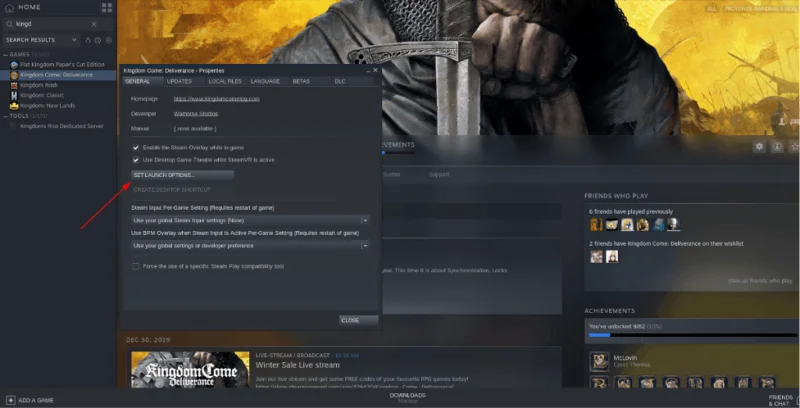Enable Force Steam Play compatibility tool checkbox
This screenshot has height=408, width=800.
point(136,266)
